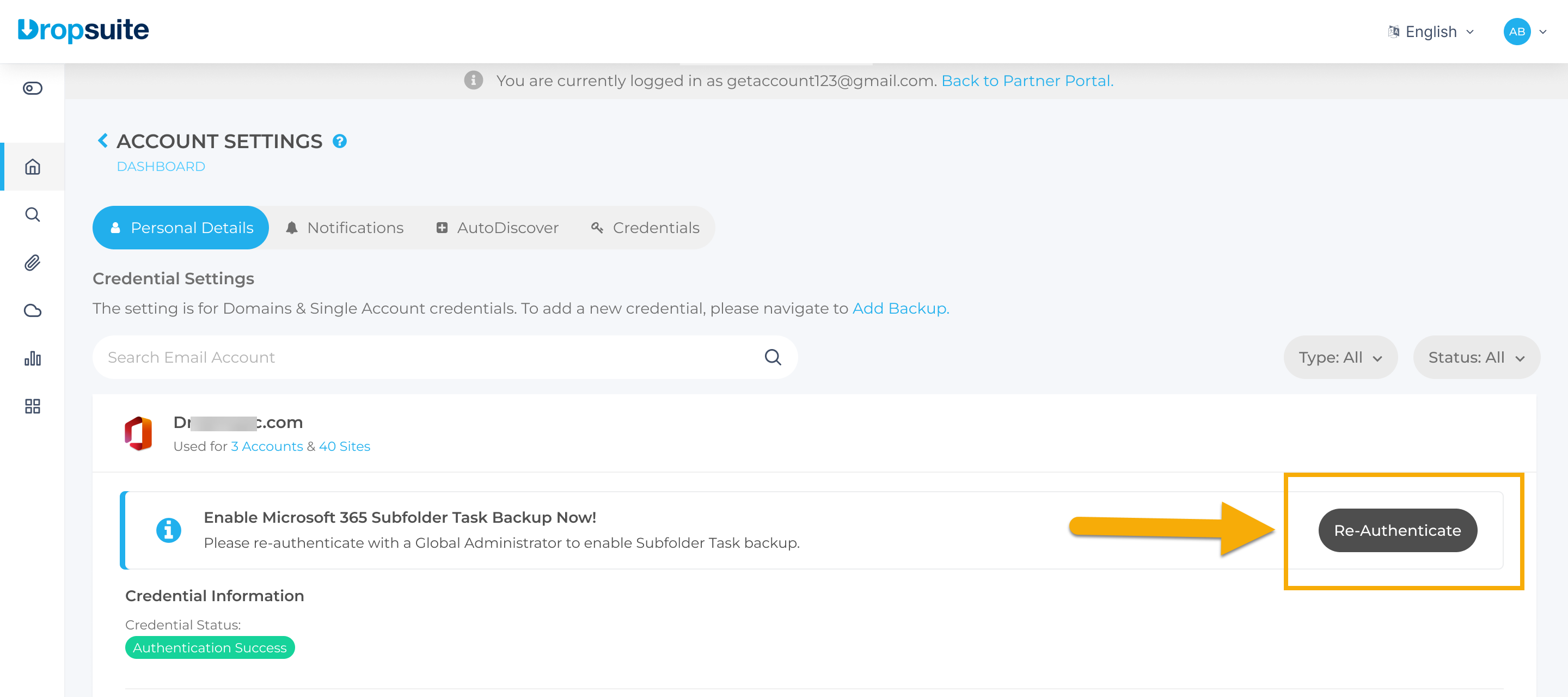Click the grid apps sidebar icon
Viewport: 1568px width, 697px height.
(32, 406)
